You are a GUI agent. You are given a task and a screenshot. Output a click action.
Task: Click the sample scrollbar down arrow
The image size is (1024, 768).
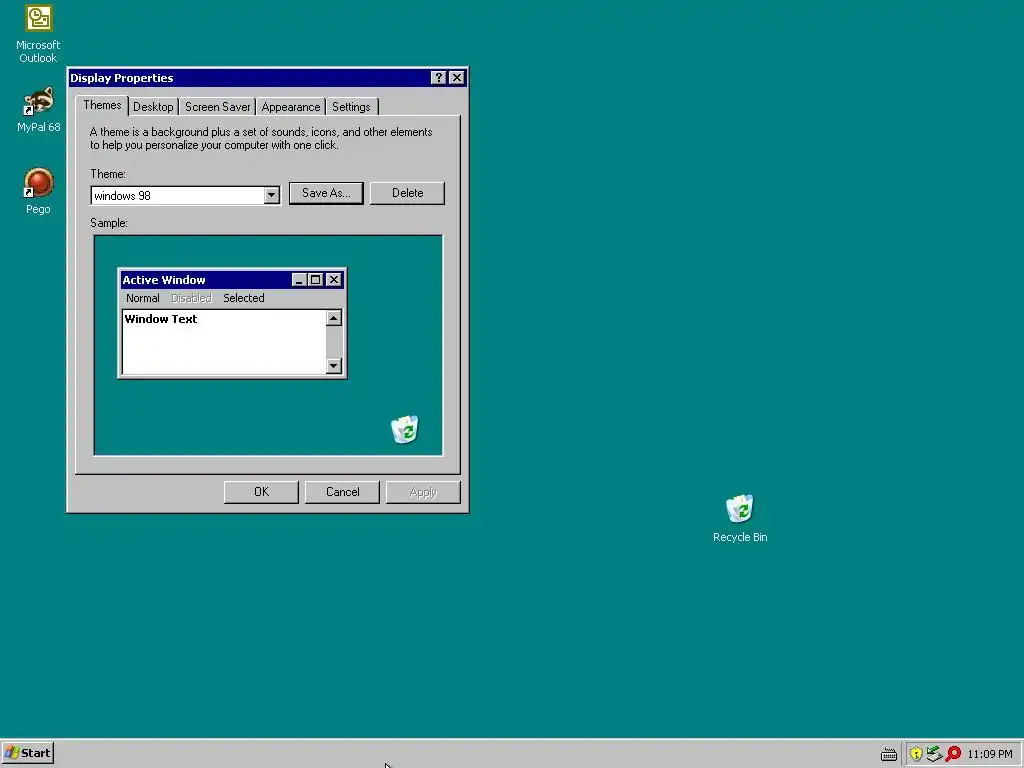tap(334, 366)
